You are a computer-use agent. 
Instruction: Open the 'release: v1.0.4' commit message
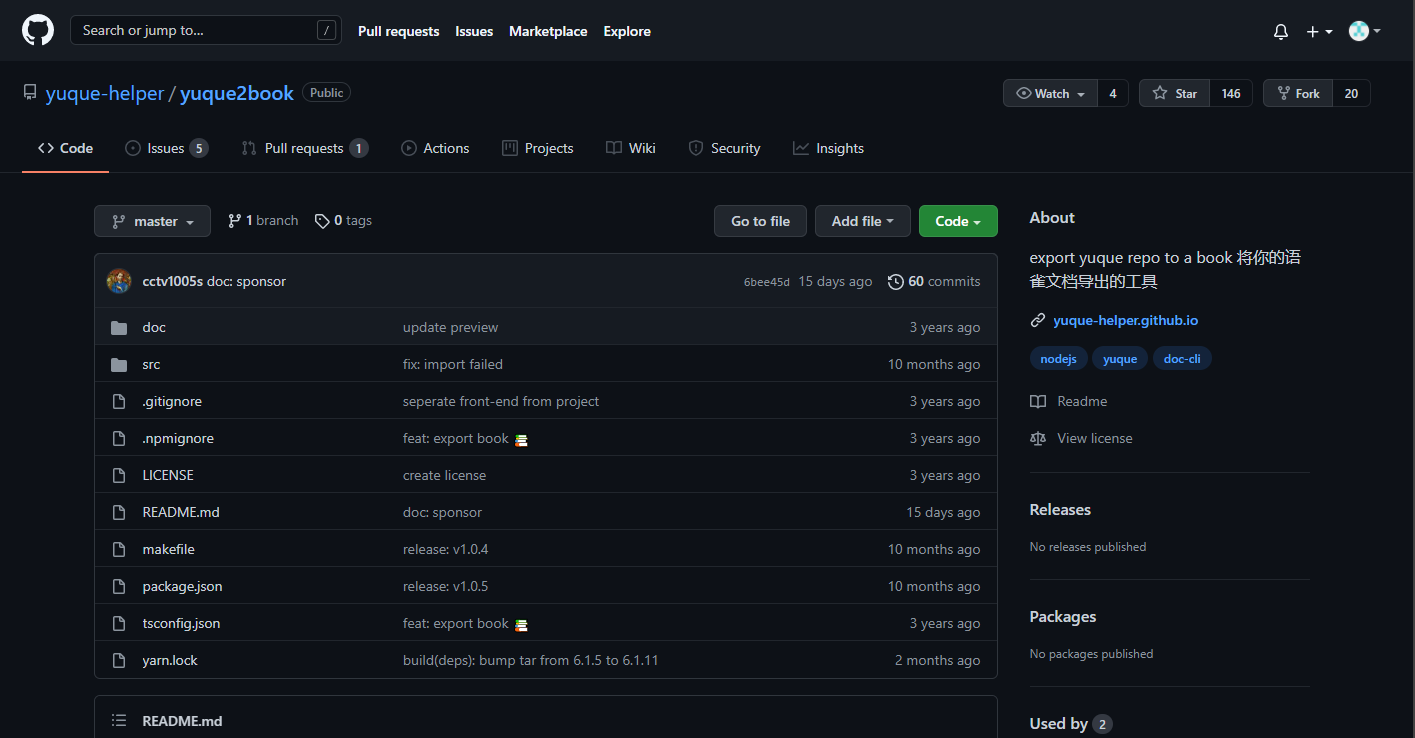point(445,549)
